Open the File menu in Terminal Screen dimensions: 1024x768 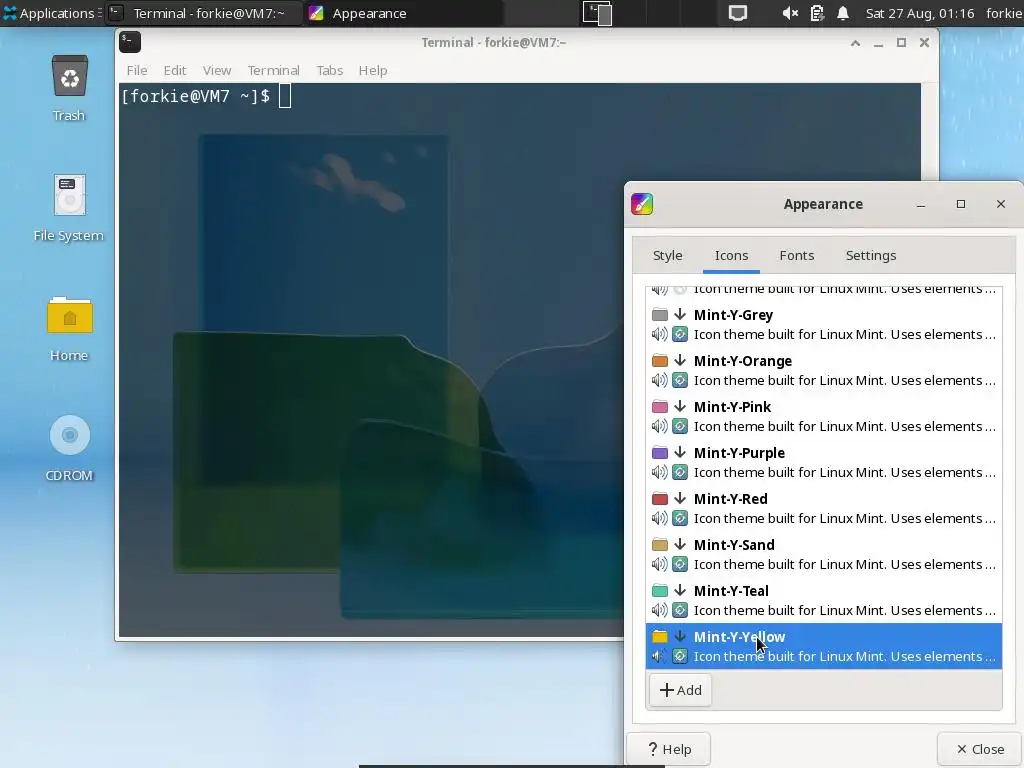(136, 70)
